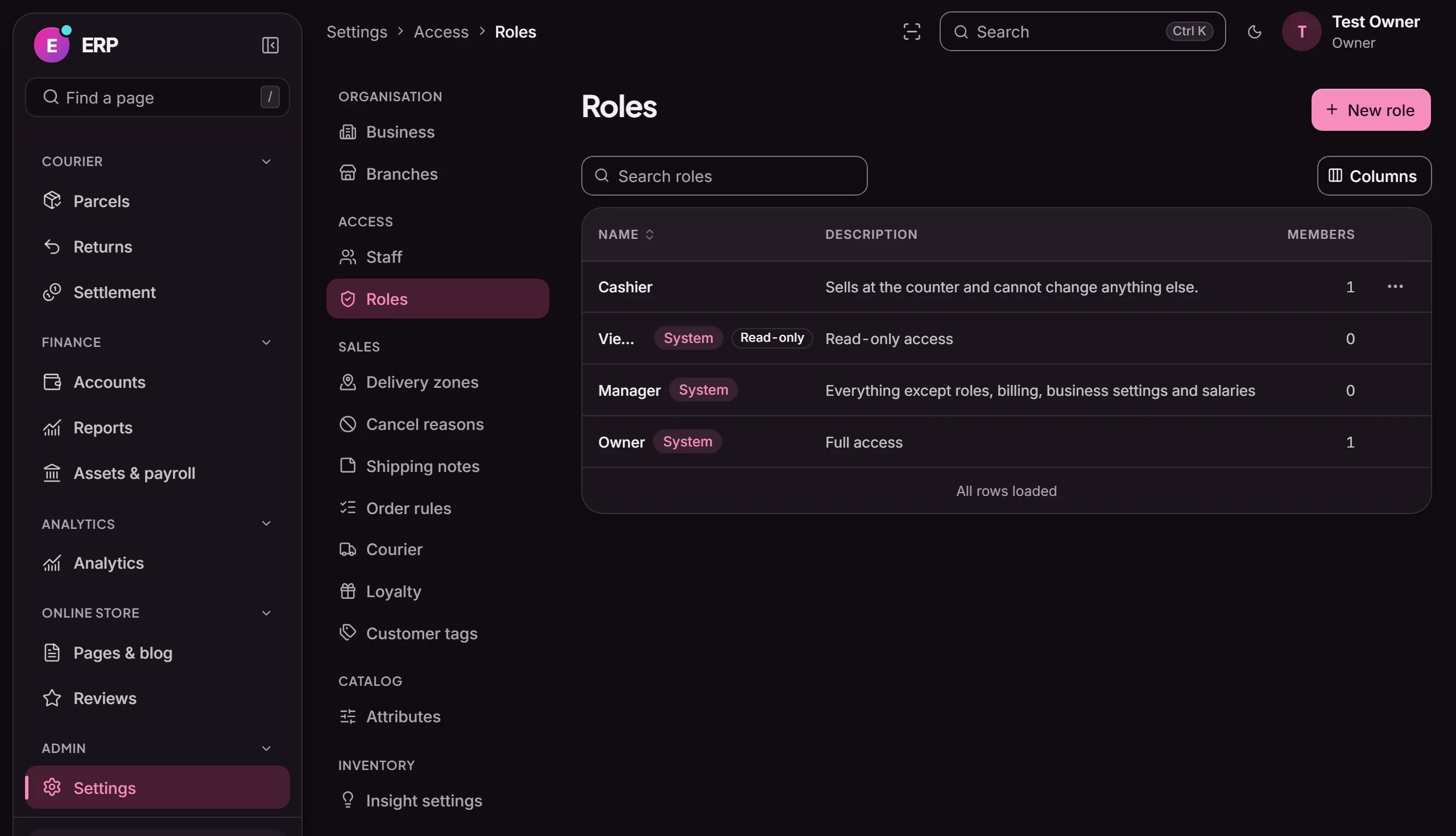
Task: Open Analytics page
Action: (158, 563)
